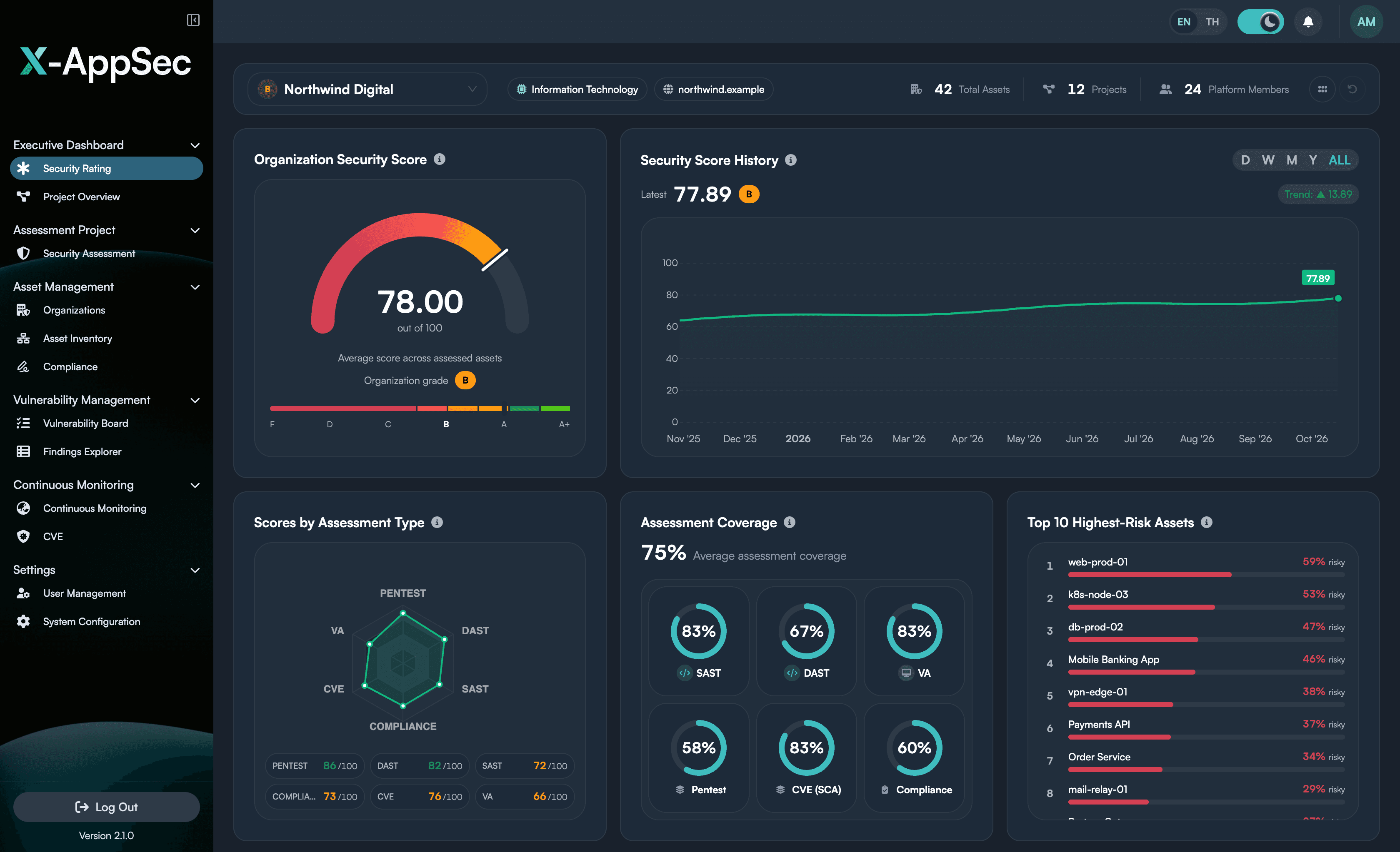
Task: Click the refresh icon in organization bar
Action: tap(1352, 90)
